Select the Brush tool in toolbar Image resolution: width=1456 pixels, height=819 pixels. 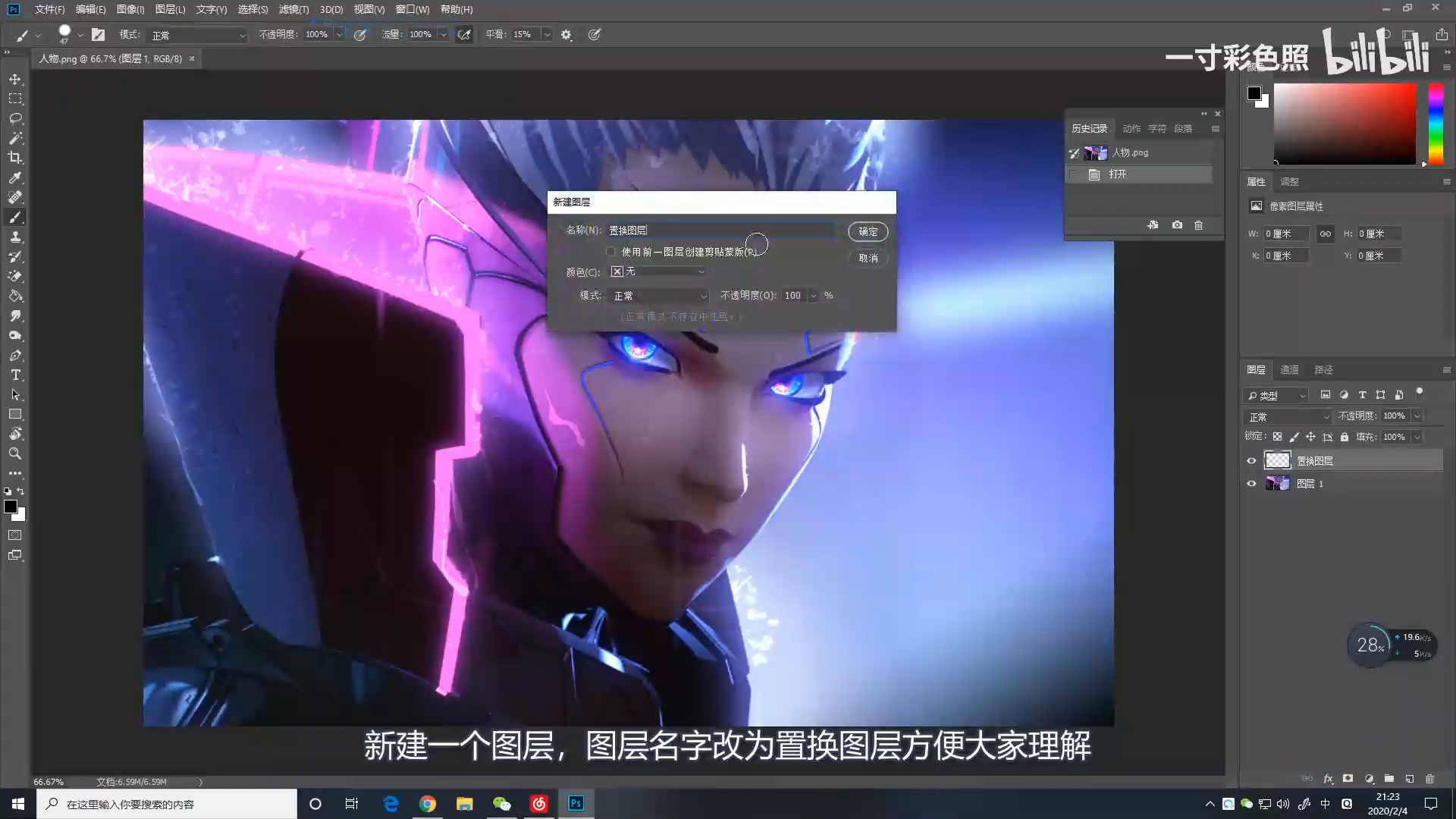[15, 217]
